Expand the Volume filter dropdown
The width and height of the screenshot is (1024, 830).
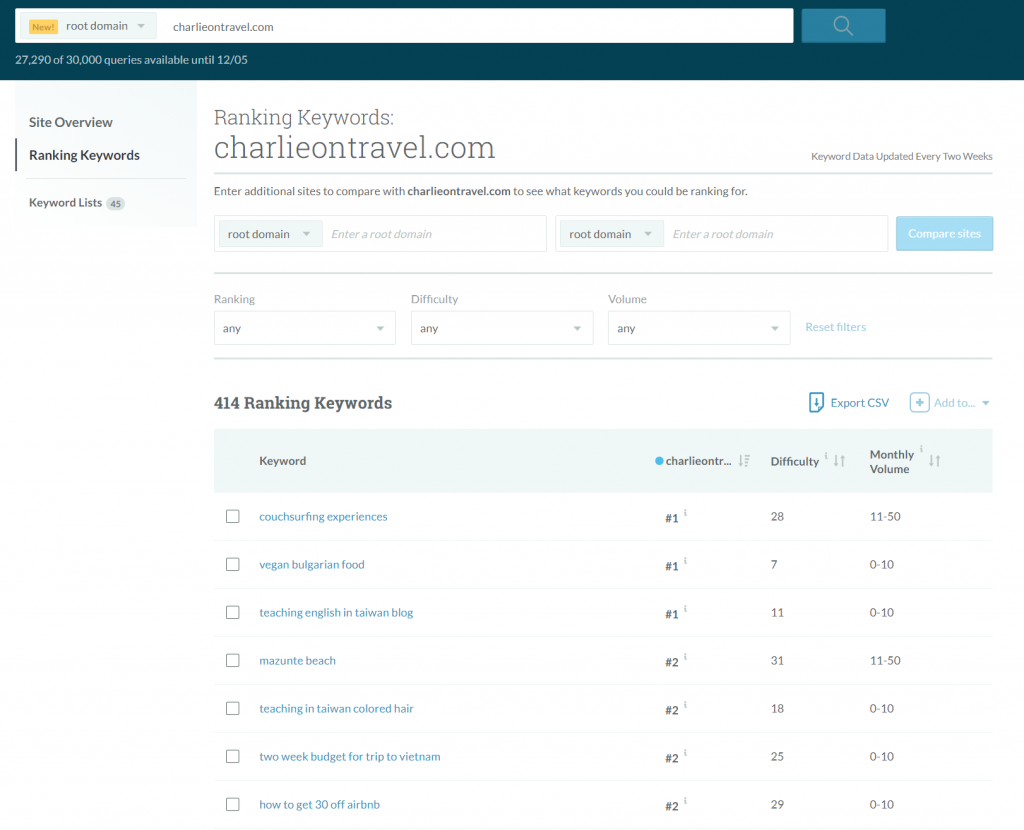pyautogui.click(x=698, y=327)
